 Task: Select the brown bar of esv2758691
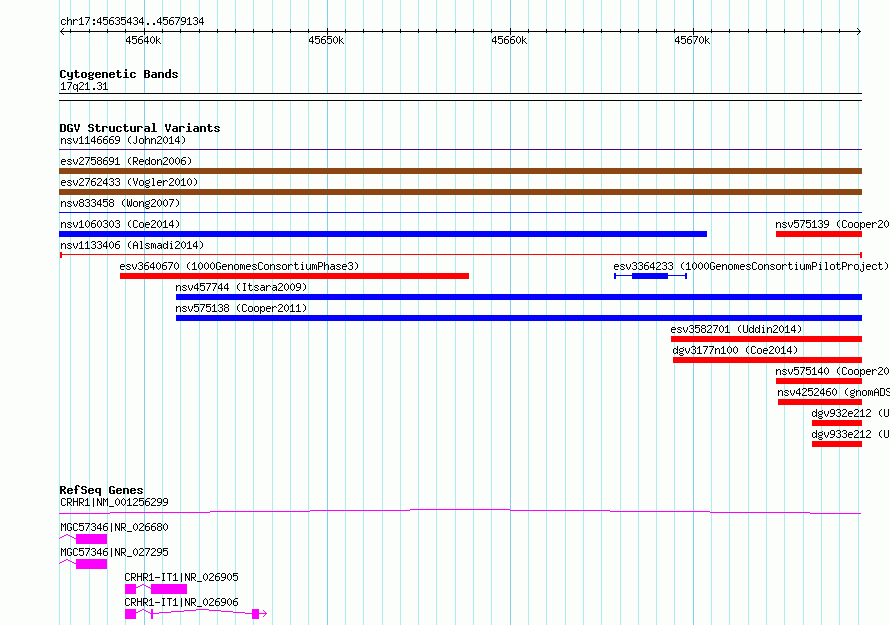pos(460,171)
